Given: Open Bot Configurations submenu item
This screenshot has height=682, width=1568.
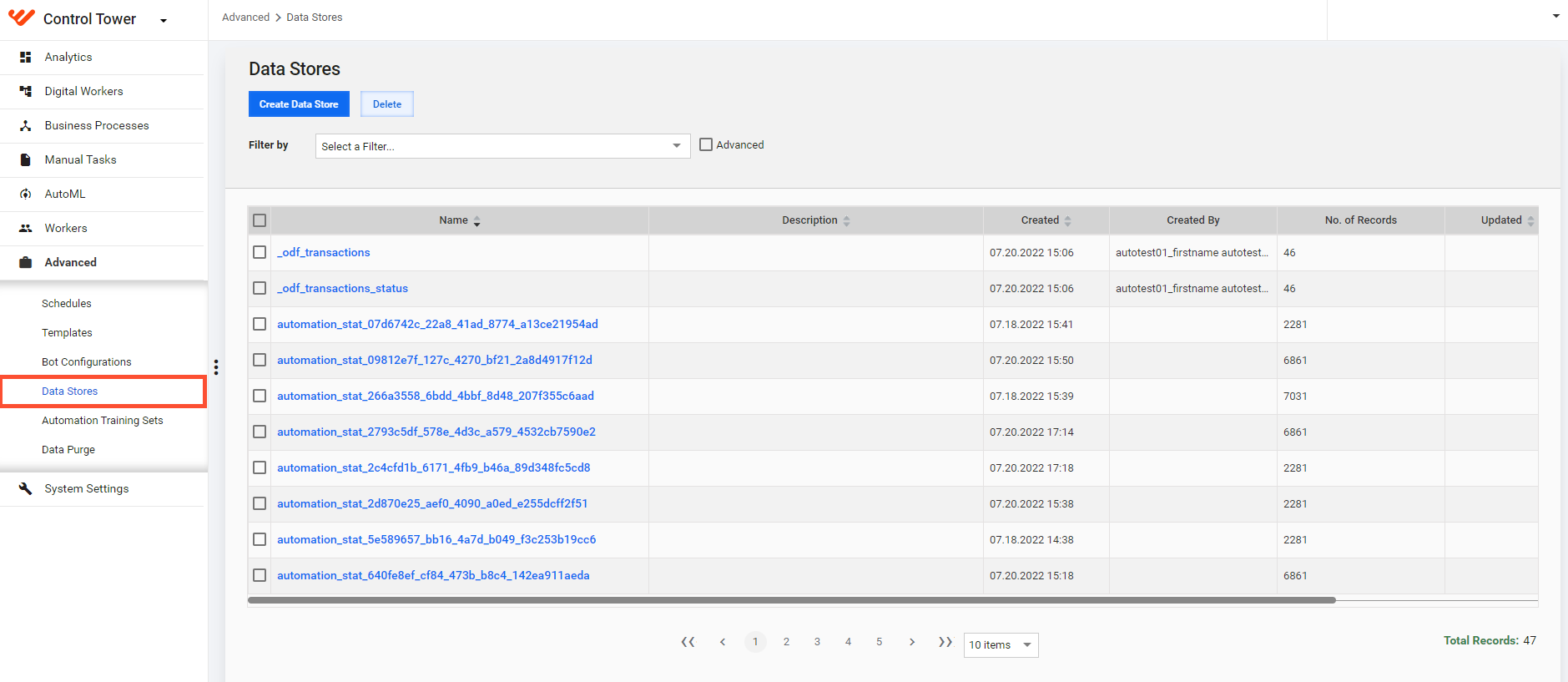Looking at the screenshot, I should click(x=87, y=361).
